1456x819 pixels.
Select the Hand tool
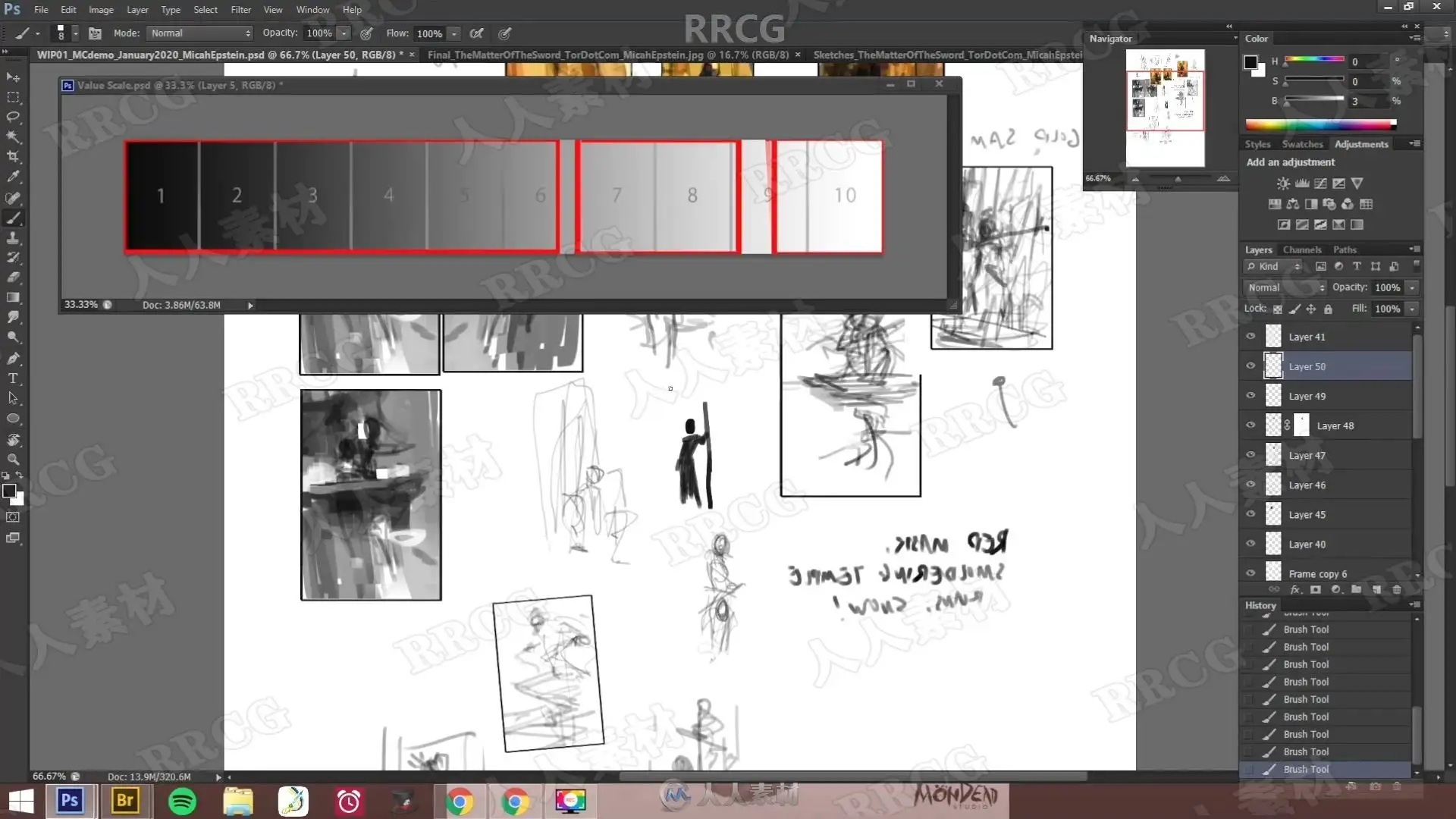coord(13,440)
